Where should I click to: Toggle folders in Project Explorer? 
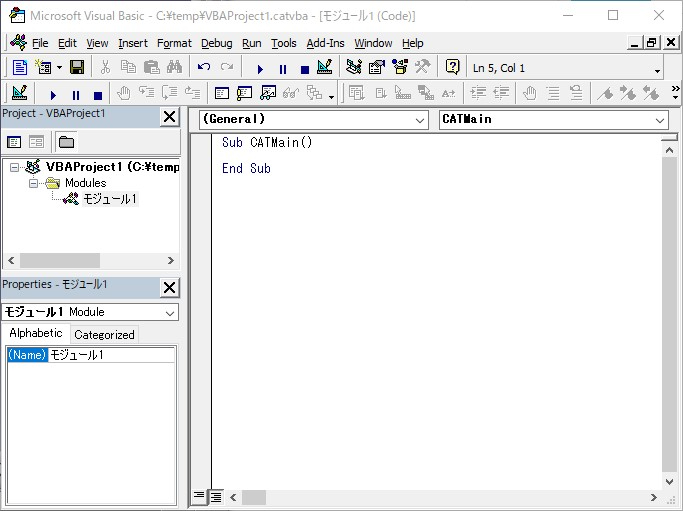[x=66, y=142]
